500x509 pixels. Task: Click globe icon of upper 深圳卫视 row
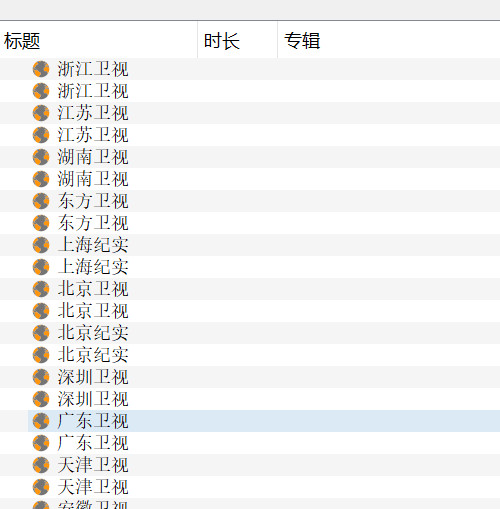41,377
